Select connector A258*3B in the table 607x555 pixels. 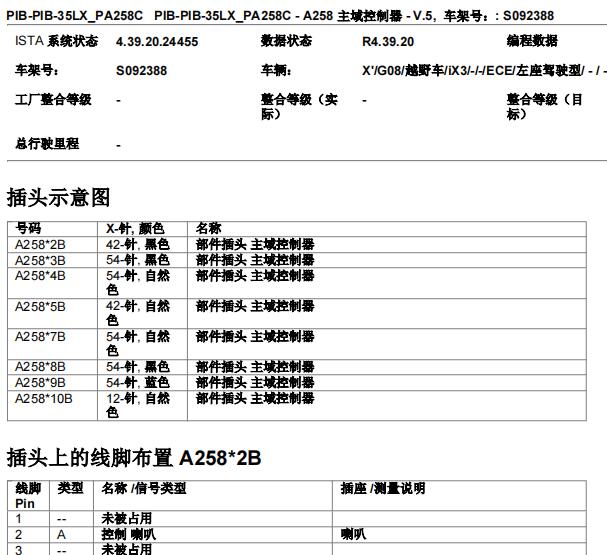click(40, 260)
